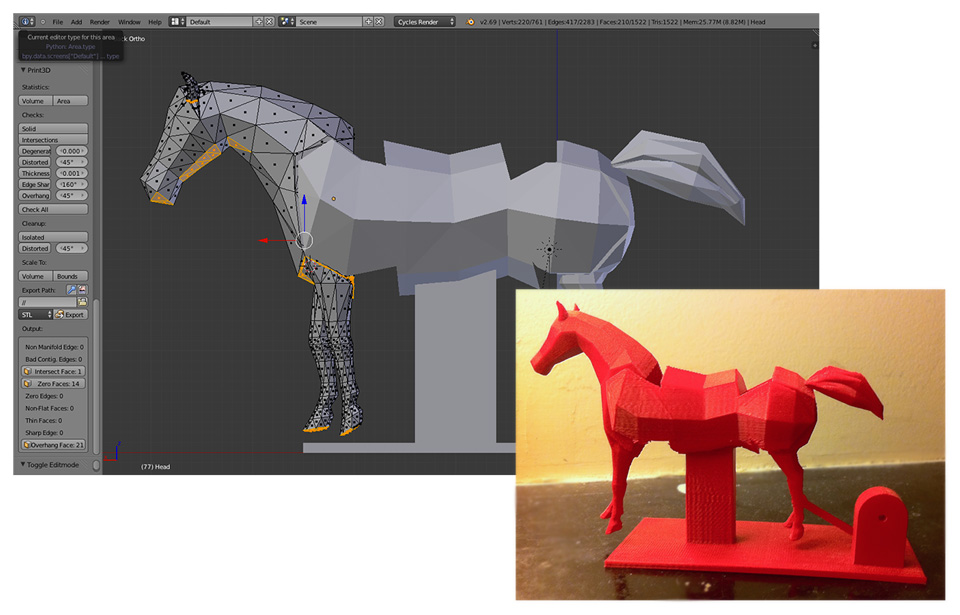Adjust the Thickness 0.001 value field
Screen dimensions: 960x615
[72, 173]
